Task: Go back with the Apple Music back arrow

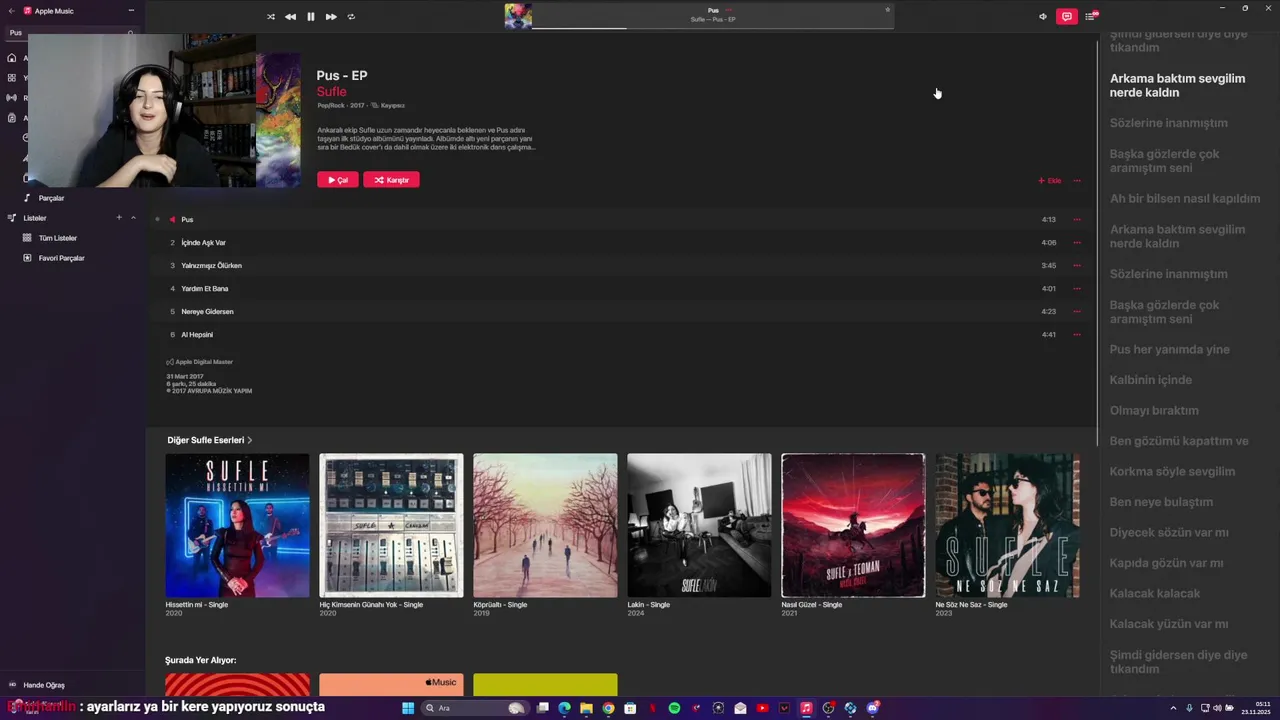Action: tap(11, 11)
